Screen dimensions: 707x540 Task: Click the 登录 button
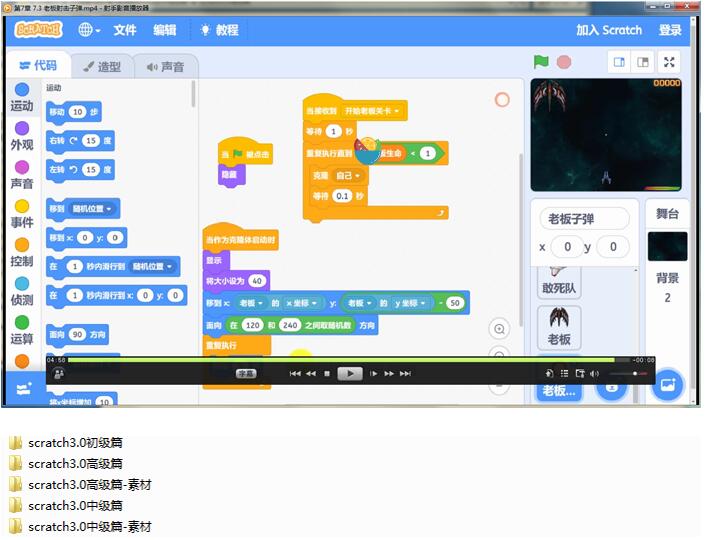(x=670, y=30)
